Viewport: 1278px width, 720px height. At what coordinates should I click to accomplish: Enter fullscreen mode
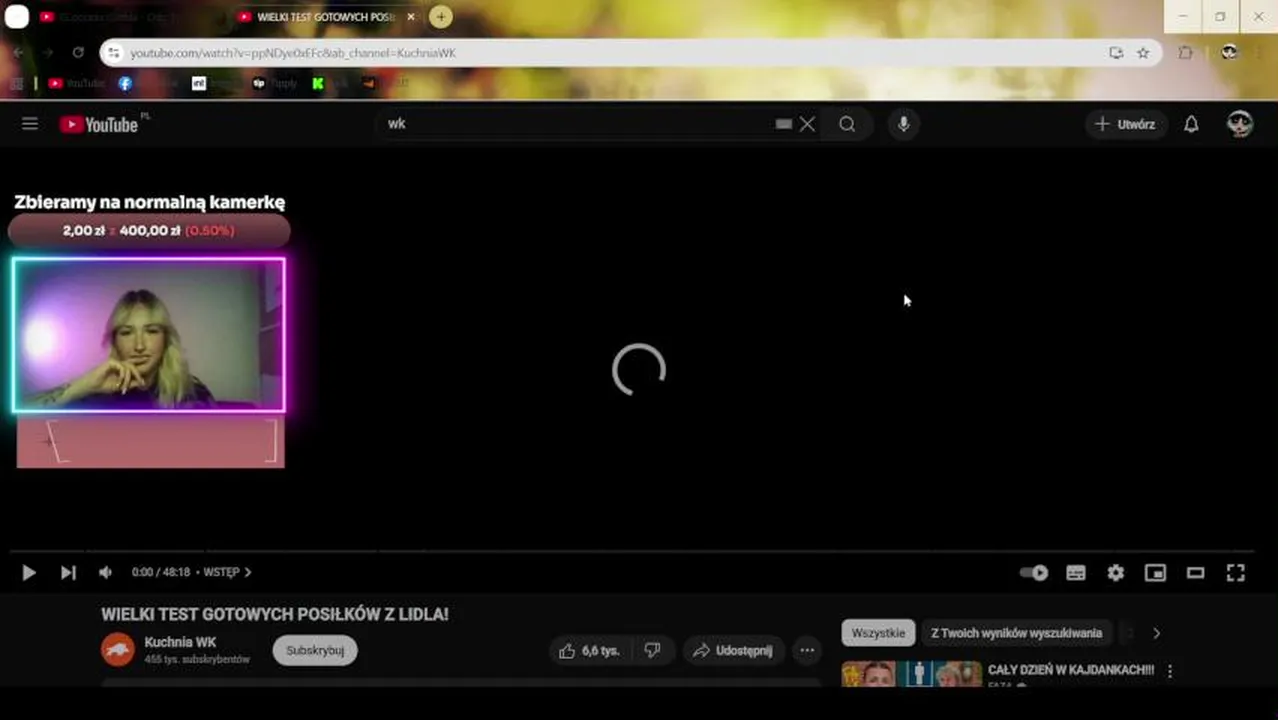coord(1236,573)
